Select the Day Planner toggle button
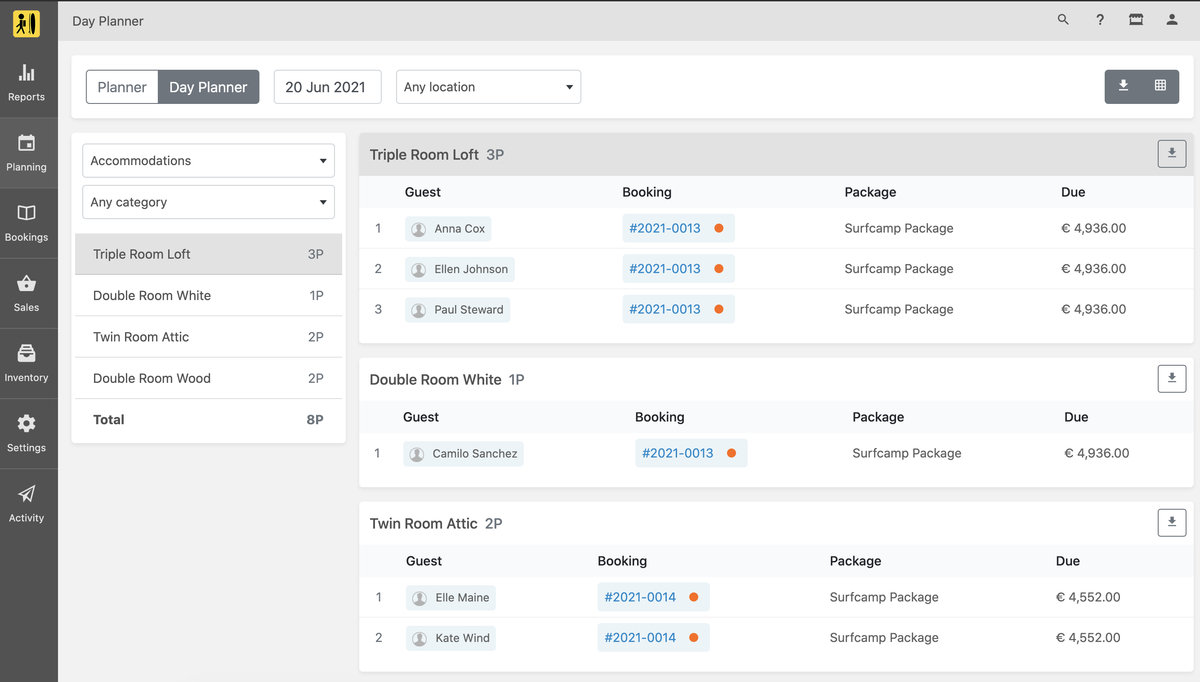This screenshot has width=1200, height=682. [208, 87]
